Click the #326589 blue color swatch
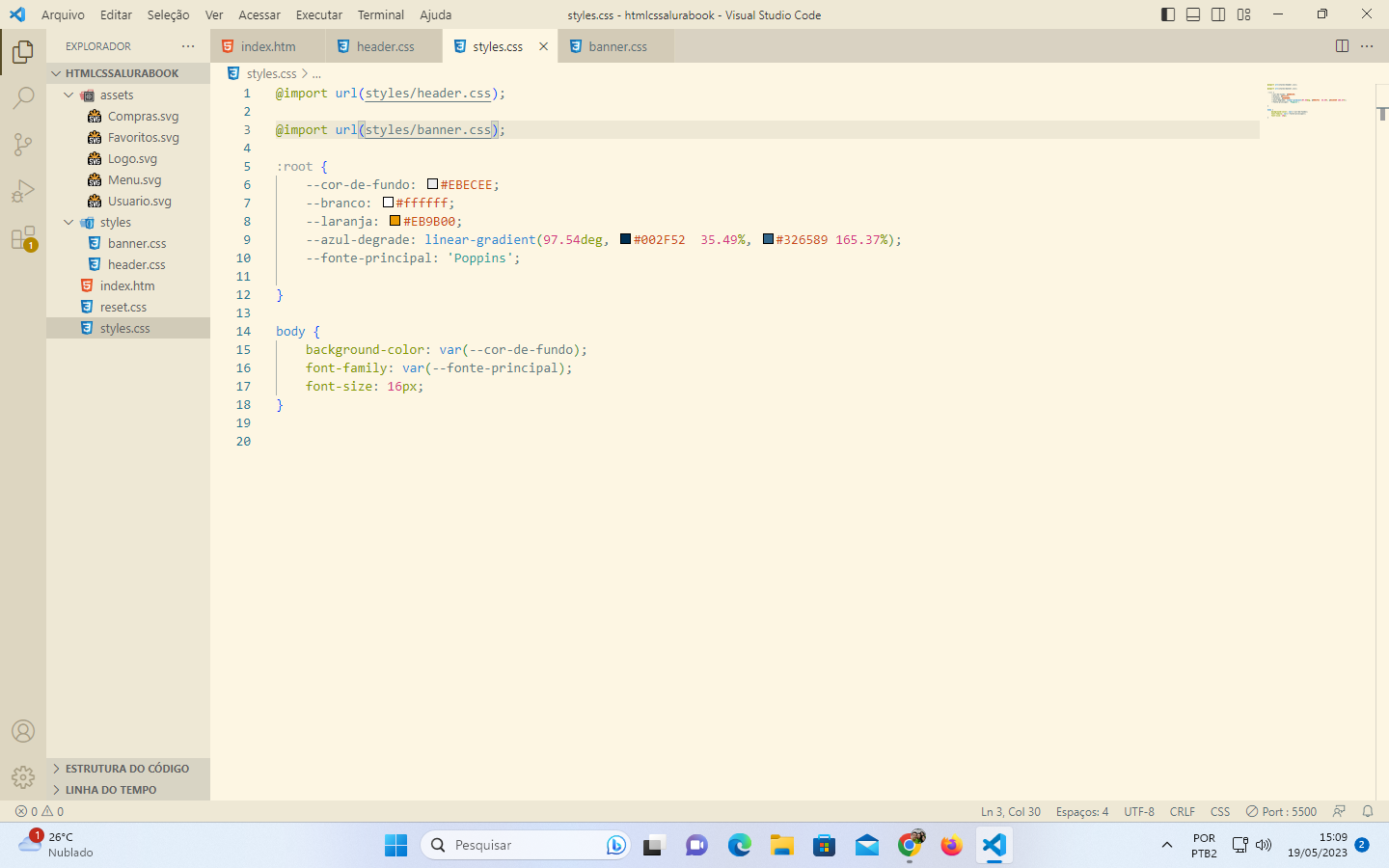1389x868 pixels. coord(768,239)
